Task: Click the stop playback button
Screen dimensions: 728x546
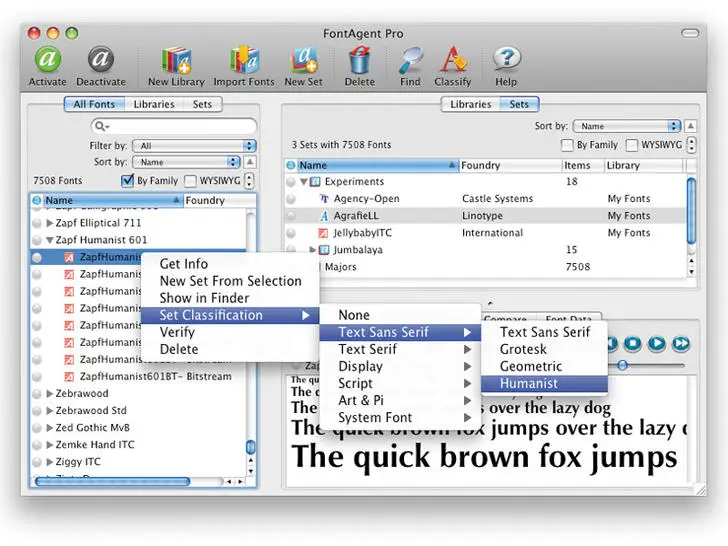Action: point(632,344)
